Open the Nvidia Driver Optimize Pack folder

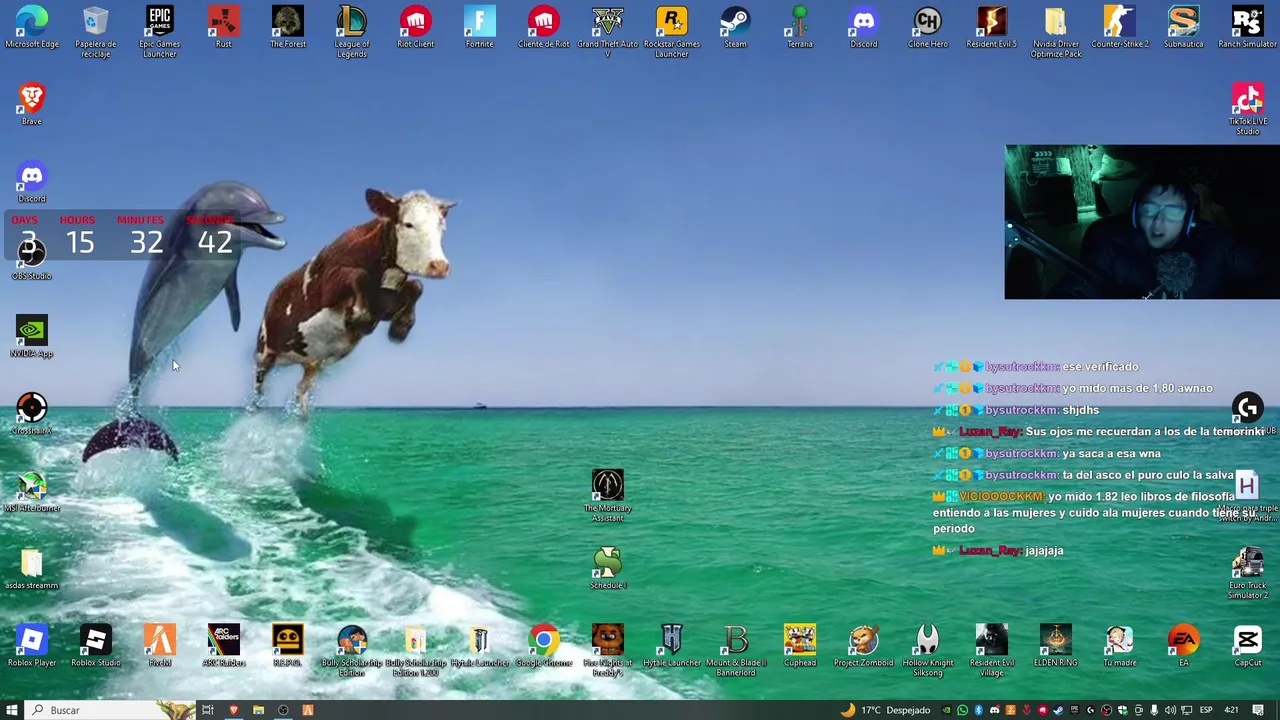coord(1056,31)
